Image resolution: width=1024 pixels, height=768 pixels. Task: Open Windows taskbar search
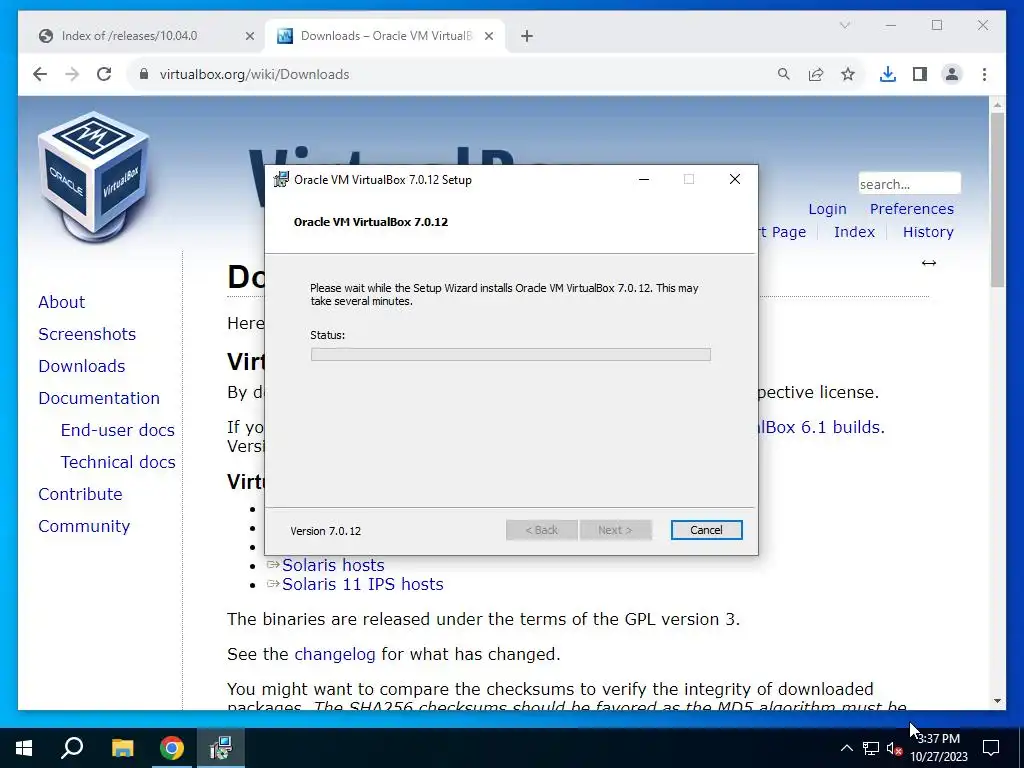[72, 748]
